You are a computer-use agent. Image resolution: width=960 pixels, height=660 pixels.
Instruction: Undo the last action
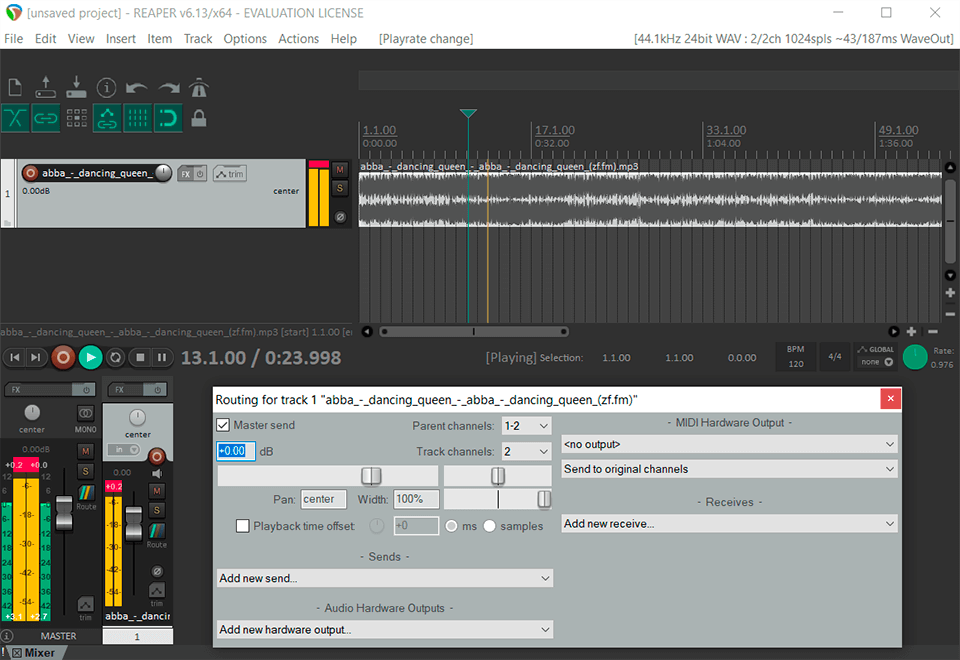pos(135,87)
